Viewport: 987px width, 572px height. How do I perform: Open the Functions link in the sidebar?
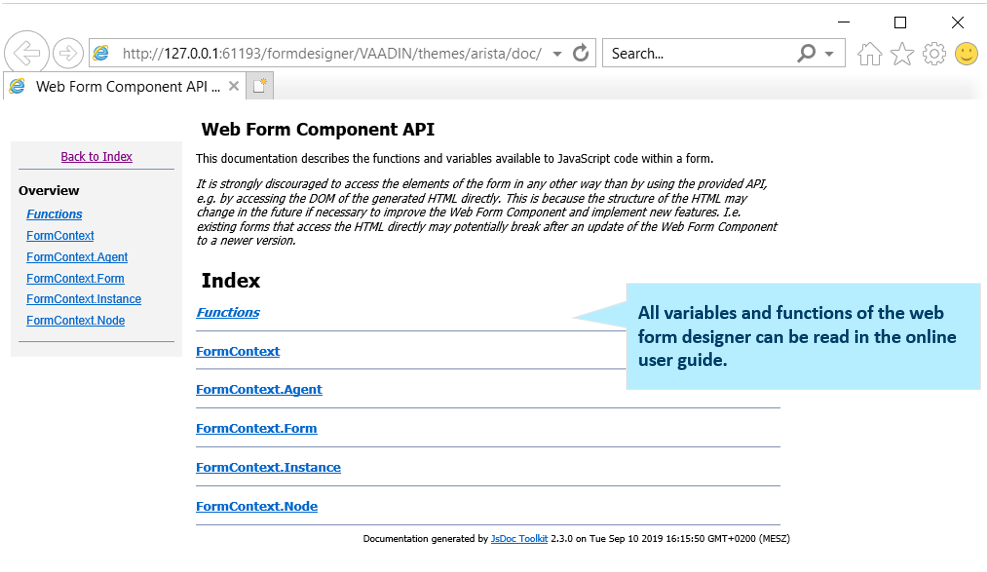(x=54, y=215)
